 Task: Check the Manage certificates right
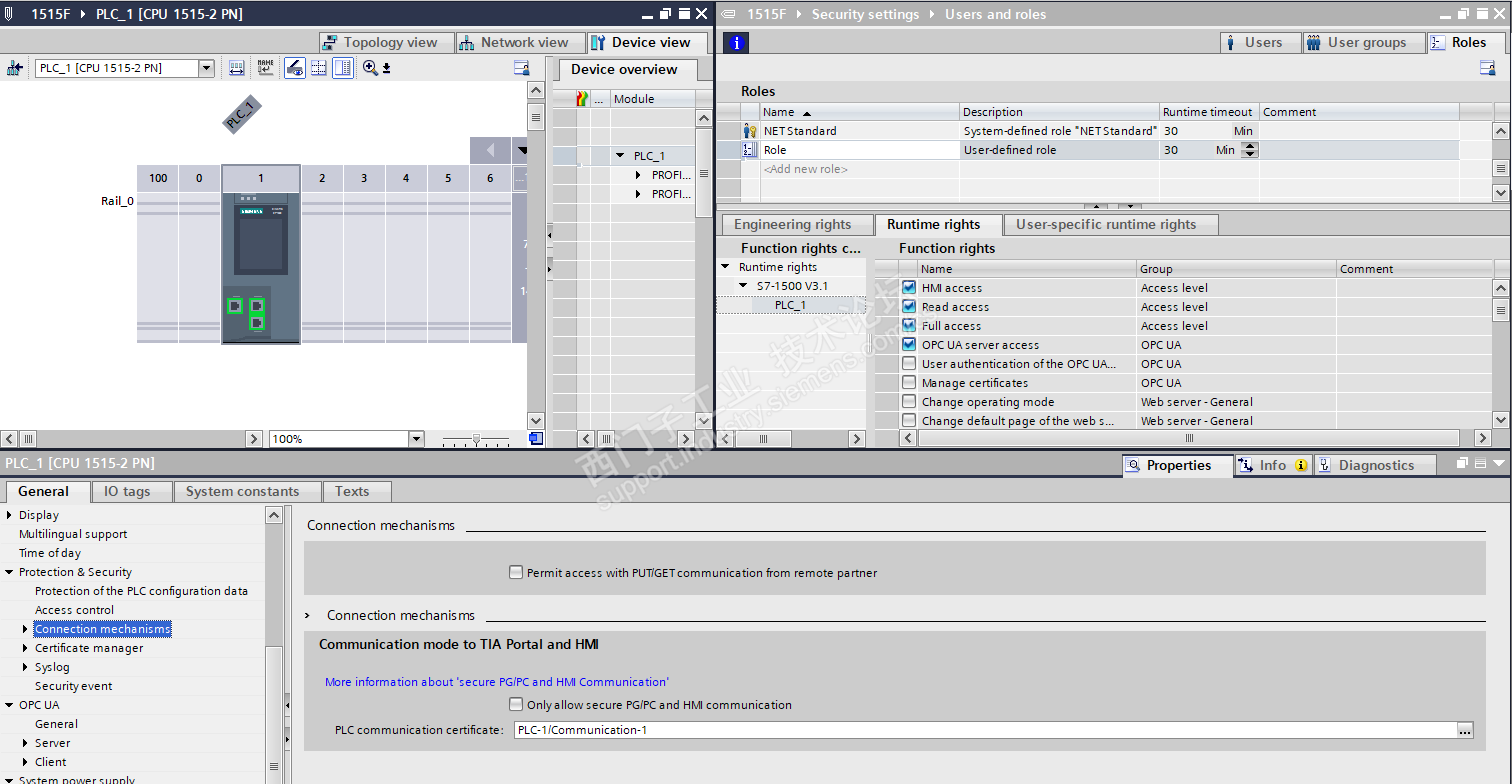pos(908,383)
